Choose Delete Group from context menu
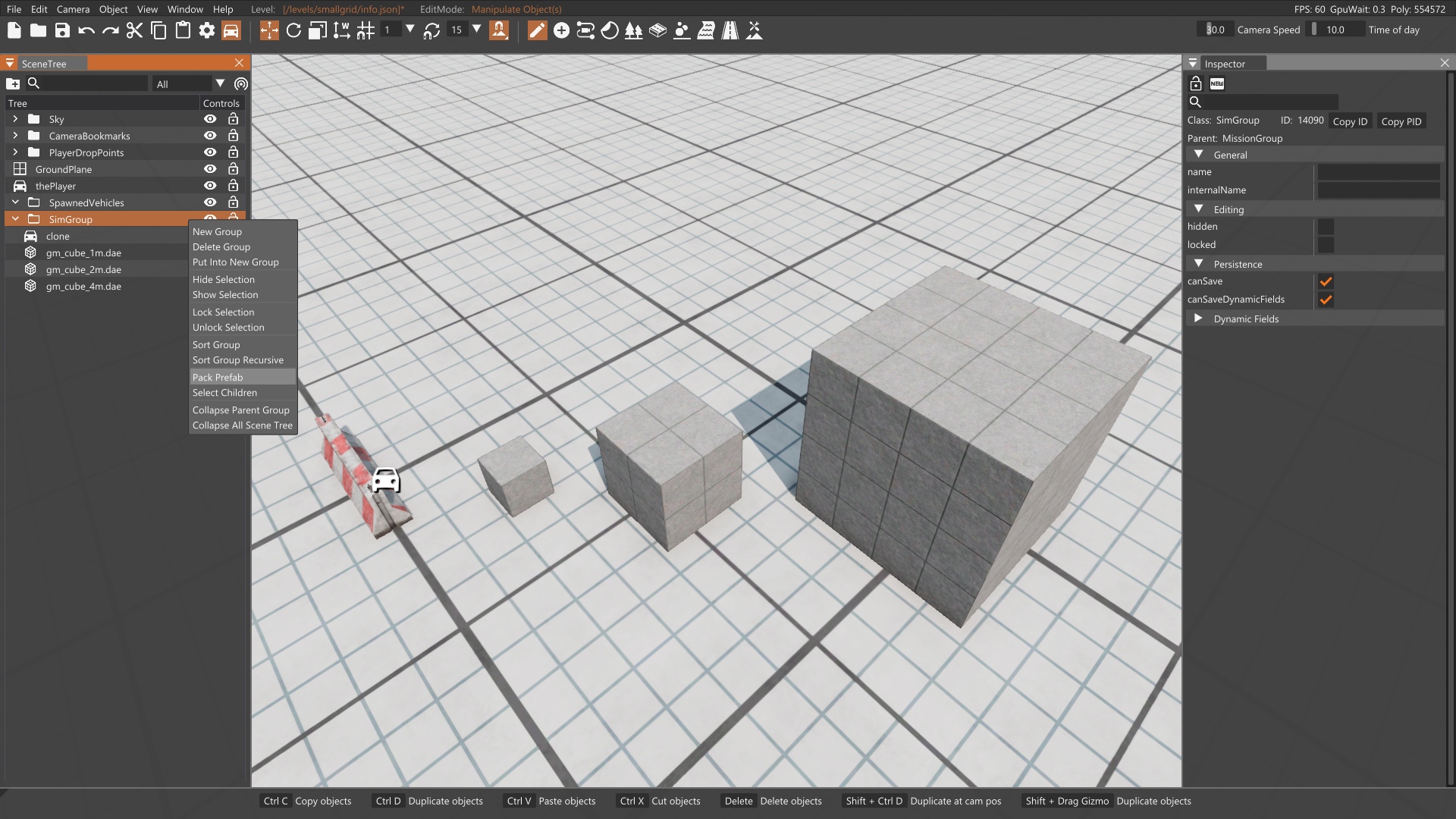The image size is (1456, 819). 243,247
